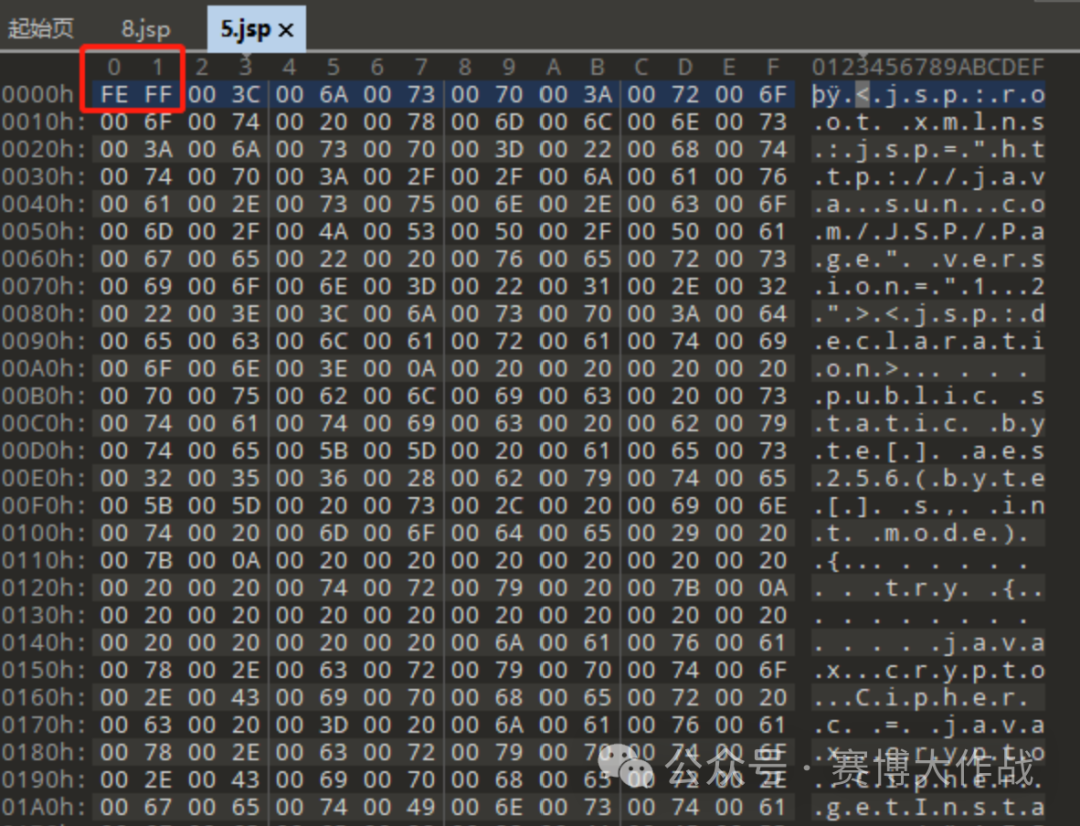This screenshot has width=1080, height=826.
Task: Select column header A in the hex ruler
Action: pyautogui.click(x=553, y=67)
